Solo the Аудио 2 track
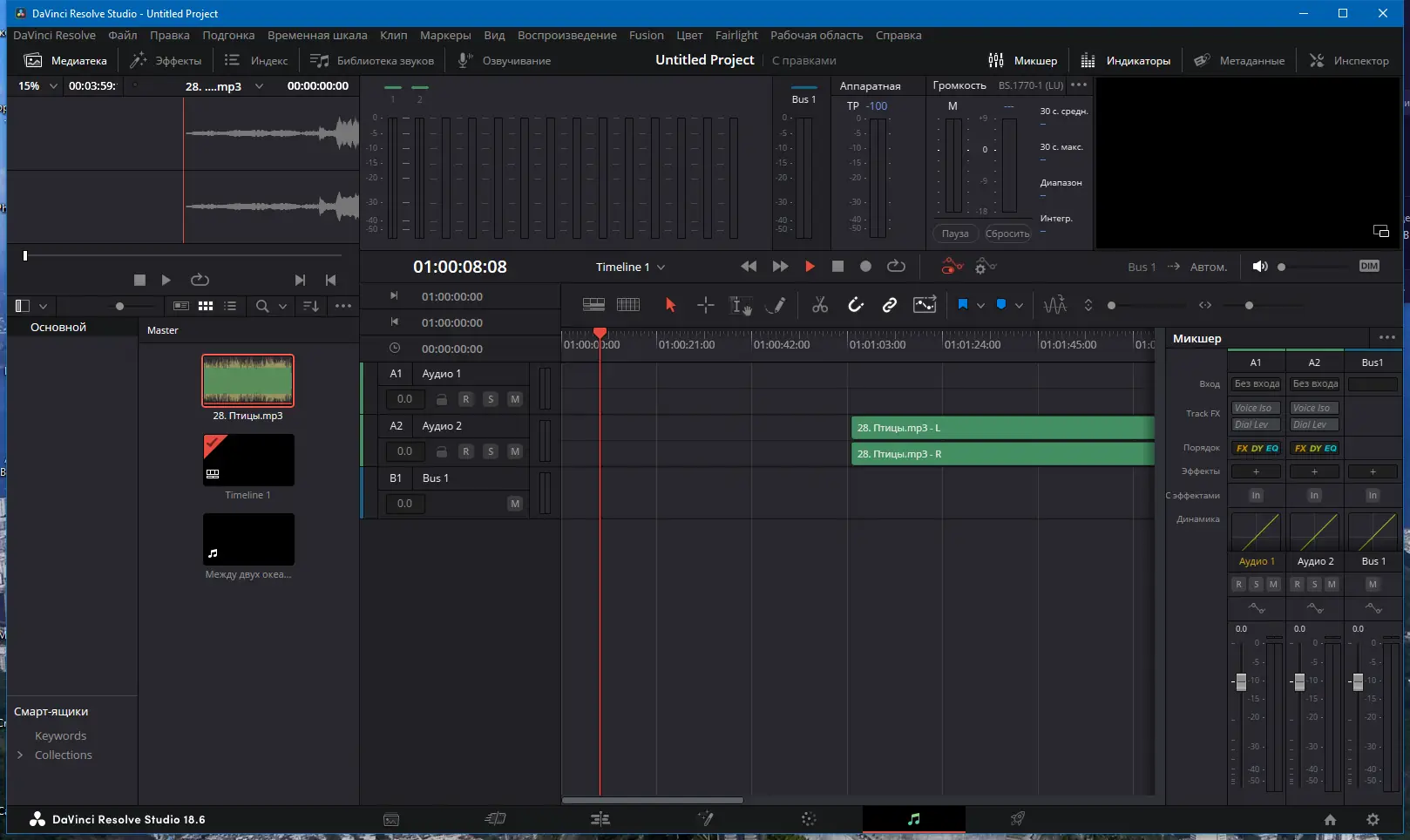 coord(491,451)
